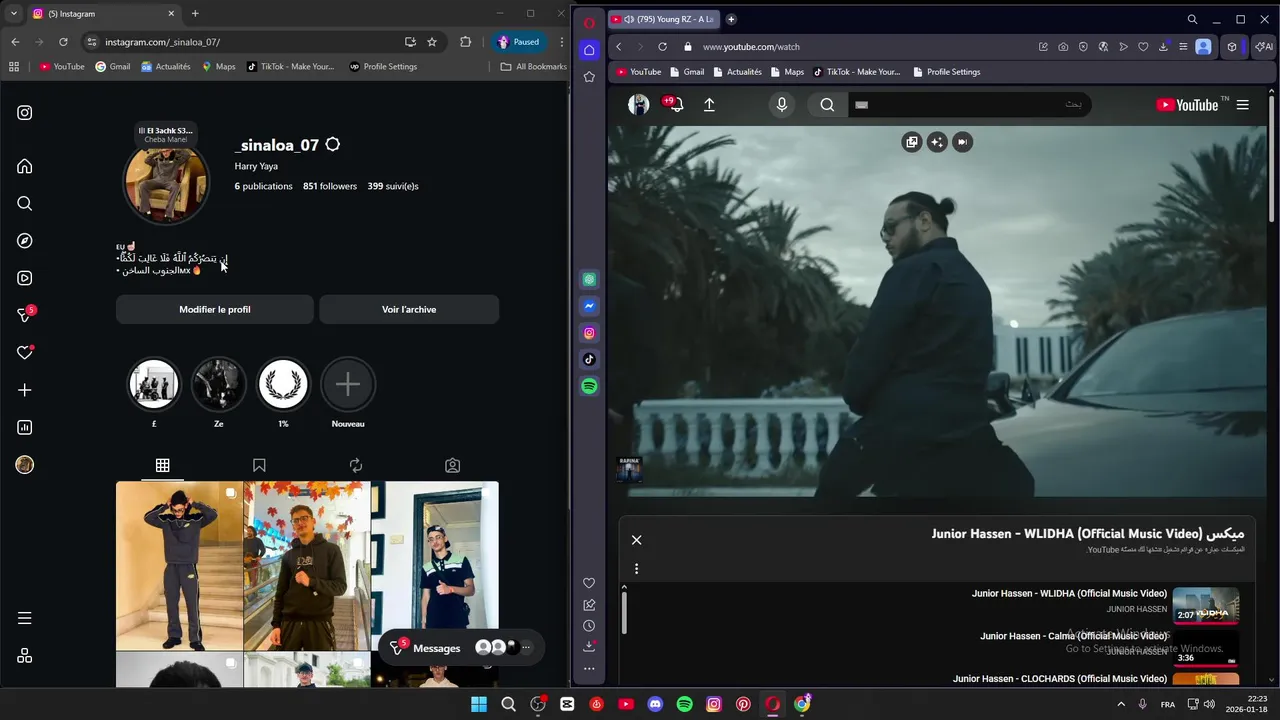
Task: Open a new tab in Chrome
Action: (195, 14)
